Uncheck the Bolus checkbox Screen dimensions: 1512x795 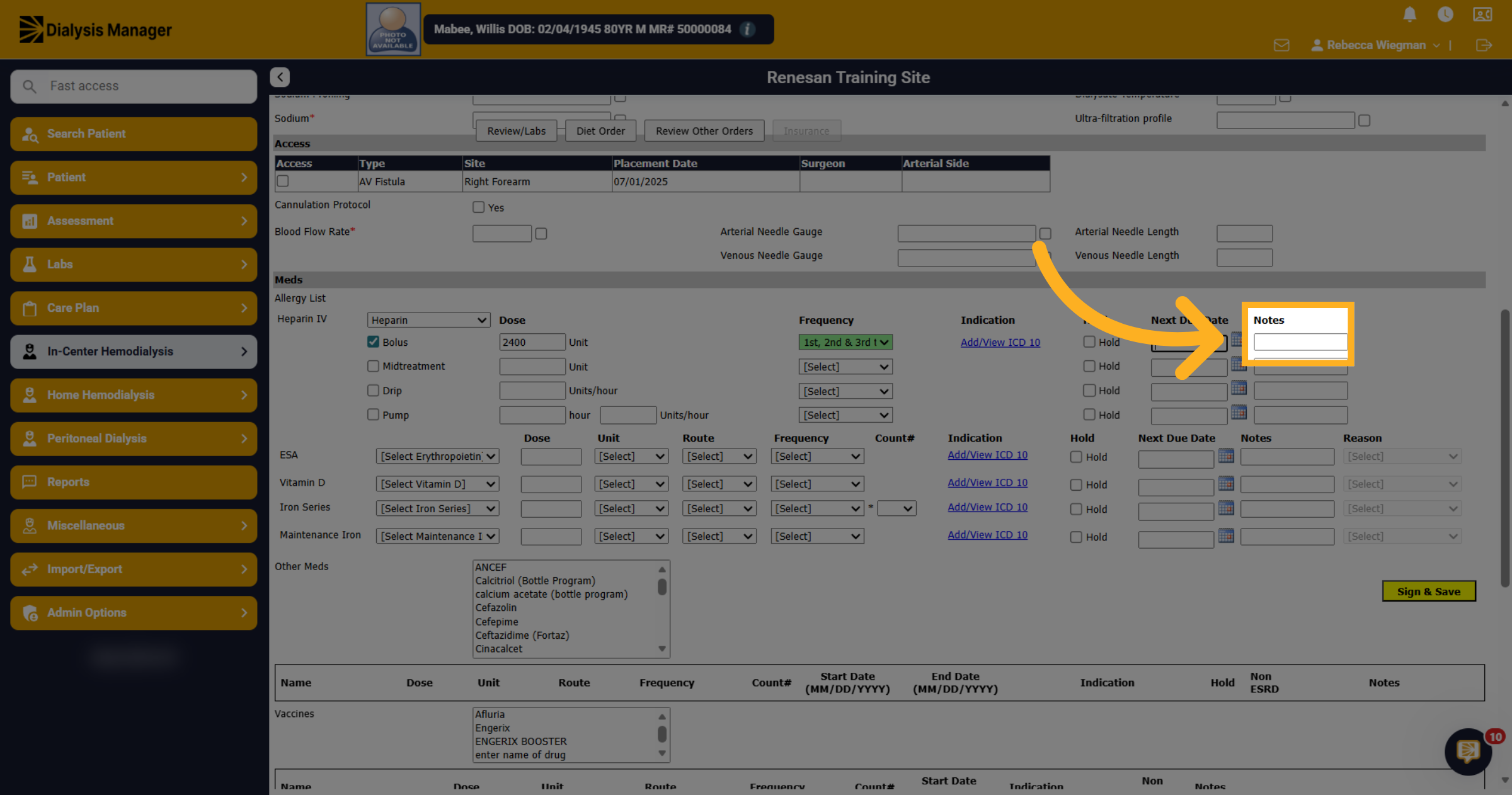373,341
